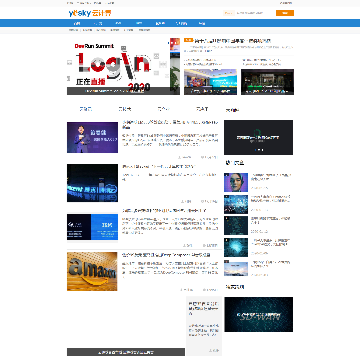Open the DevRun Summit Login 2020 banner

(x=123, y=66)
